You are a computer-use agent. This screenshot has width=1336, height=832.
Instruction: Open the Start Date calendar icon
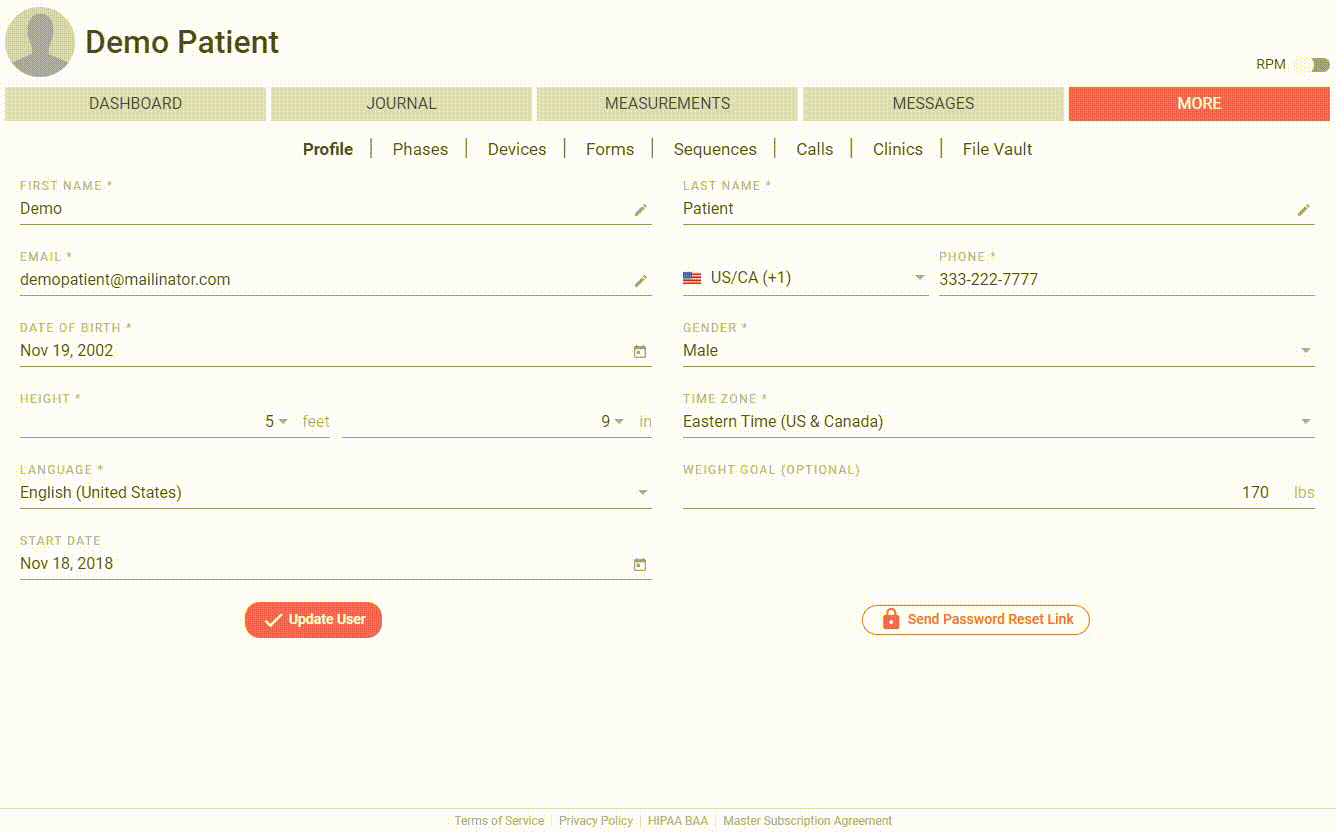640,565
